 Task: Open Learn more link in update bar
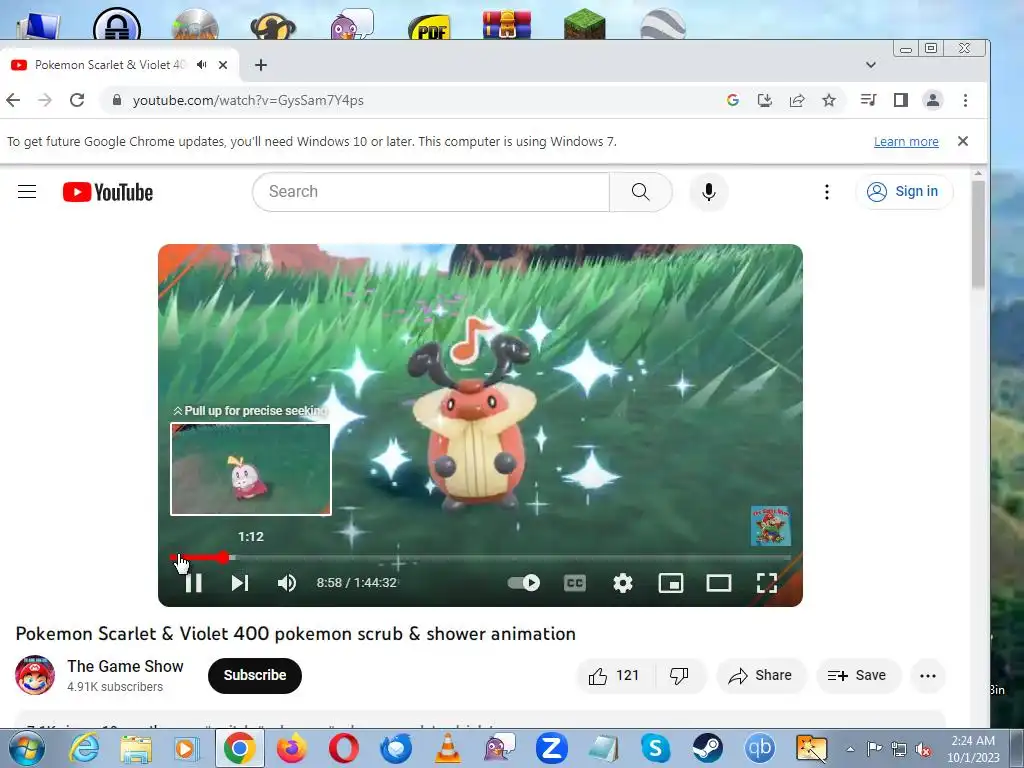pos(906,142)
